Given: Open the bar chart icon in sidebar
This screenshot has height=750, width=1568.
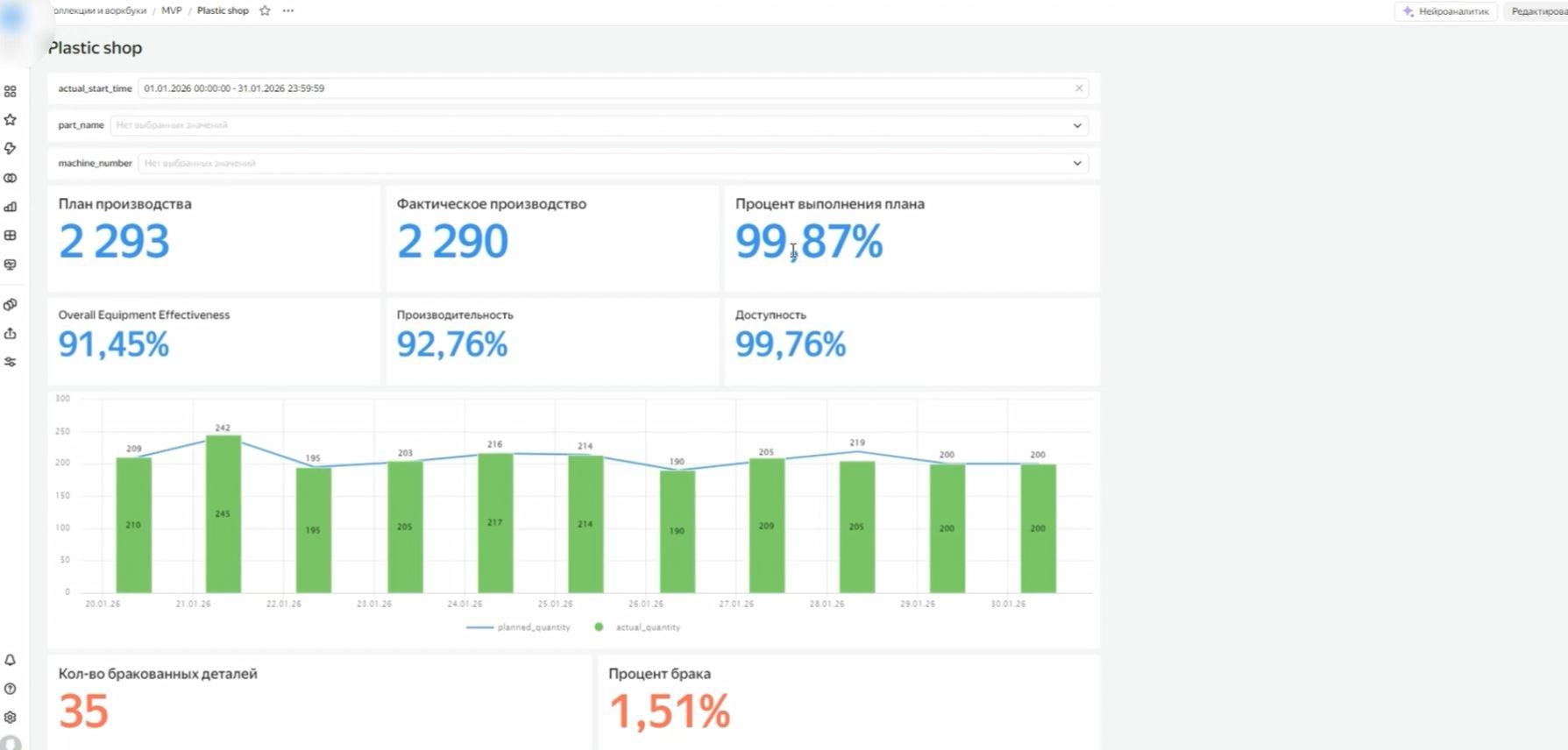Looking at the screenshot, I should pyautogui.click(x=11, y=207).
